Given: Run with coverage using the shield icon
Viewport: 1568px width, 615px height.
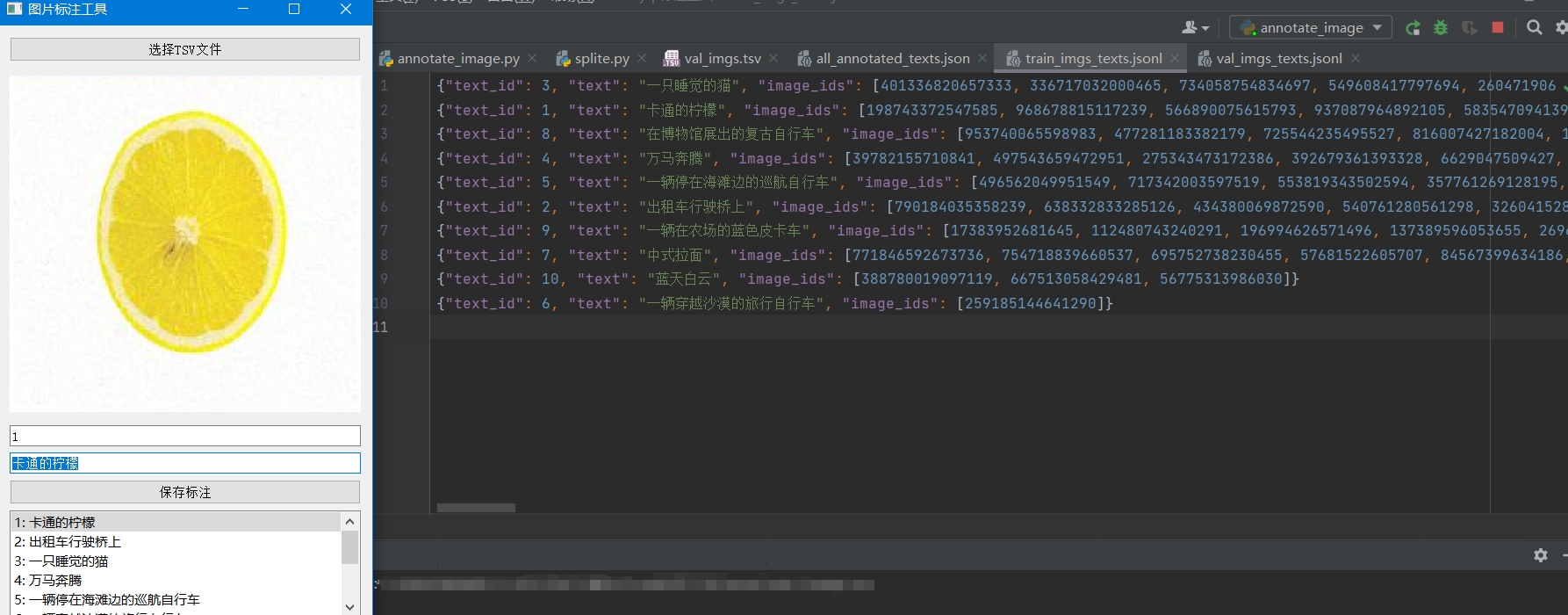Looking at the screenshot, I should pos(1469,28).
